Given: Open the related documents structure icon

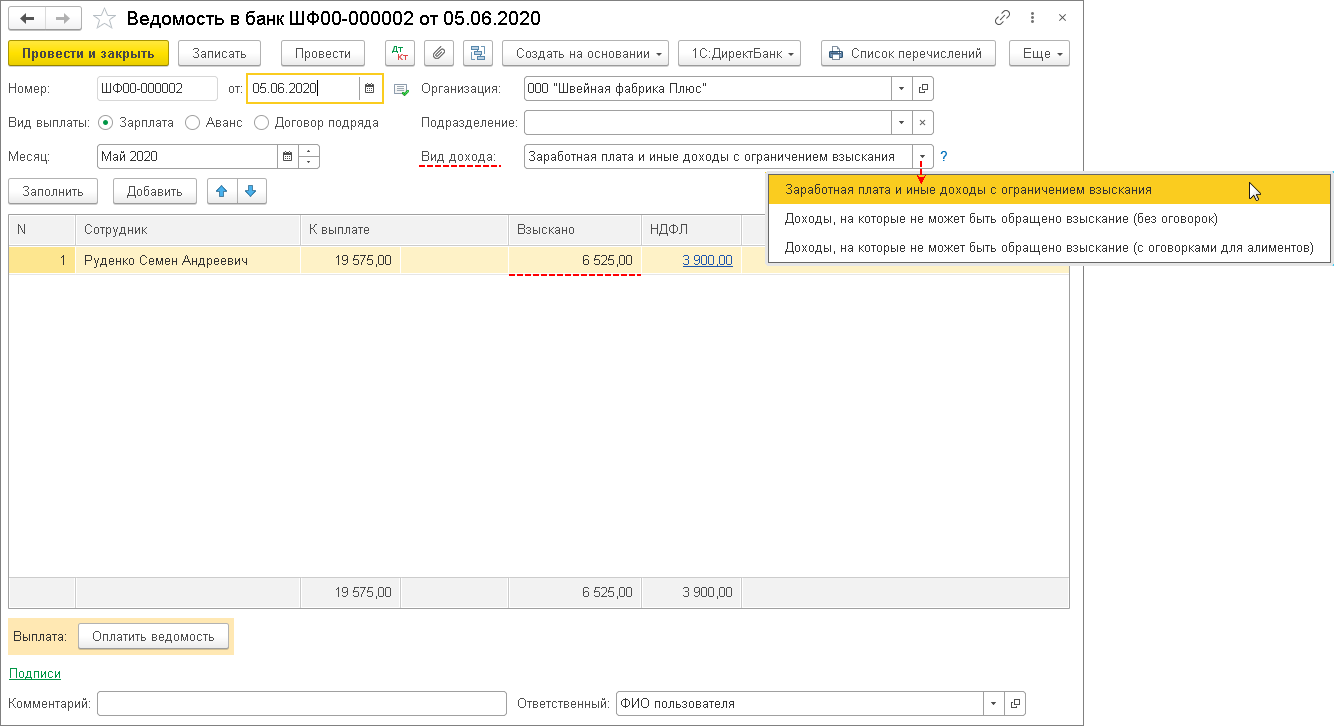Looking at the screenshot, I should [x=478, y=53].
